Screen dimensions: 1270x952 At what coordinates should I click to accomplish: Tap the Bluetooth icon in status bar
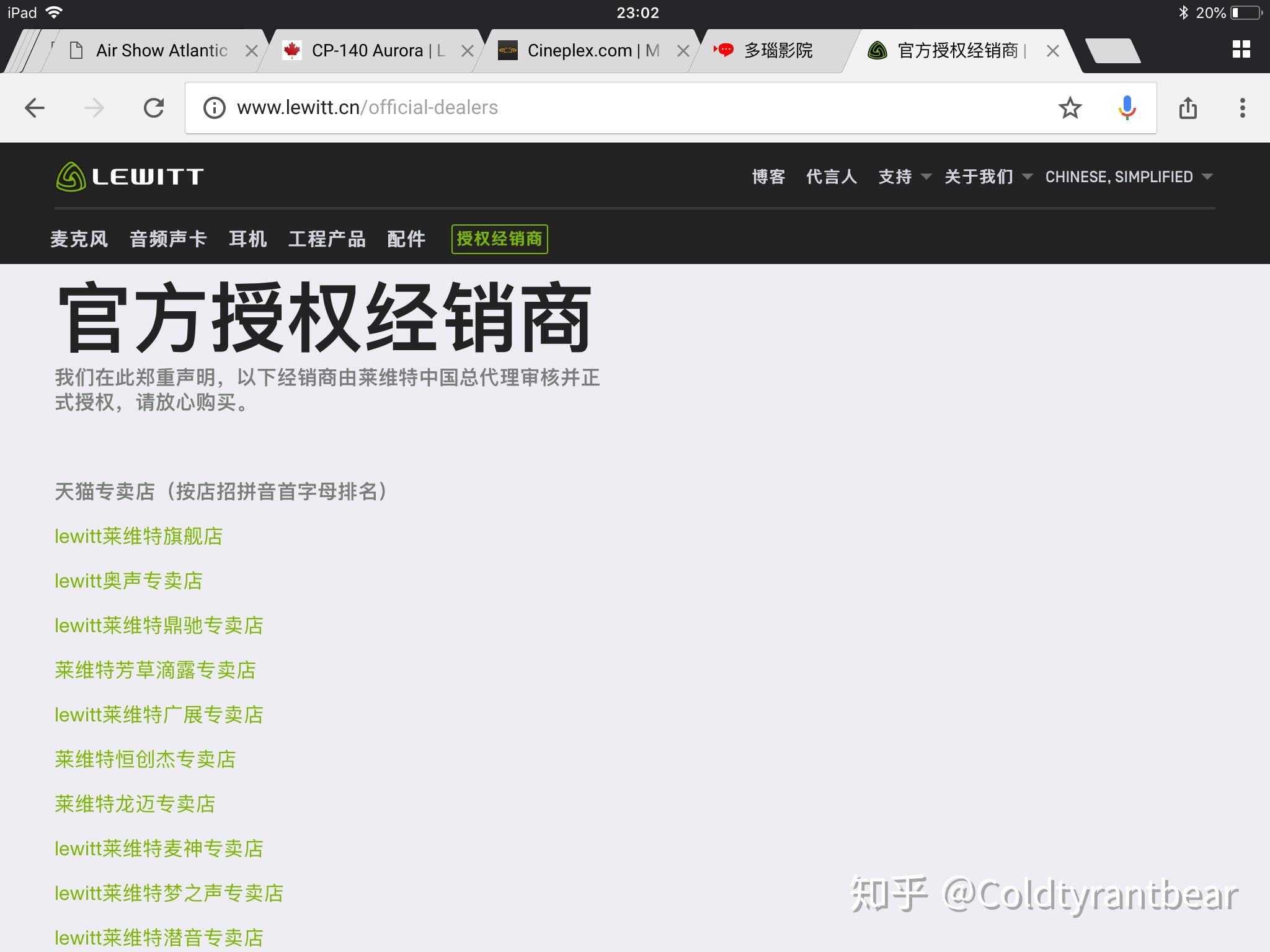click(x=1183, y=12)
